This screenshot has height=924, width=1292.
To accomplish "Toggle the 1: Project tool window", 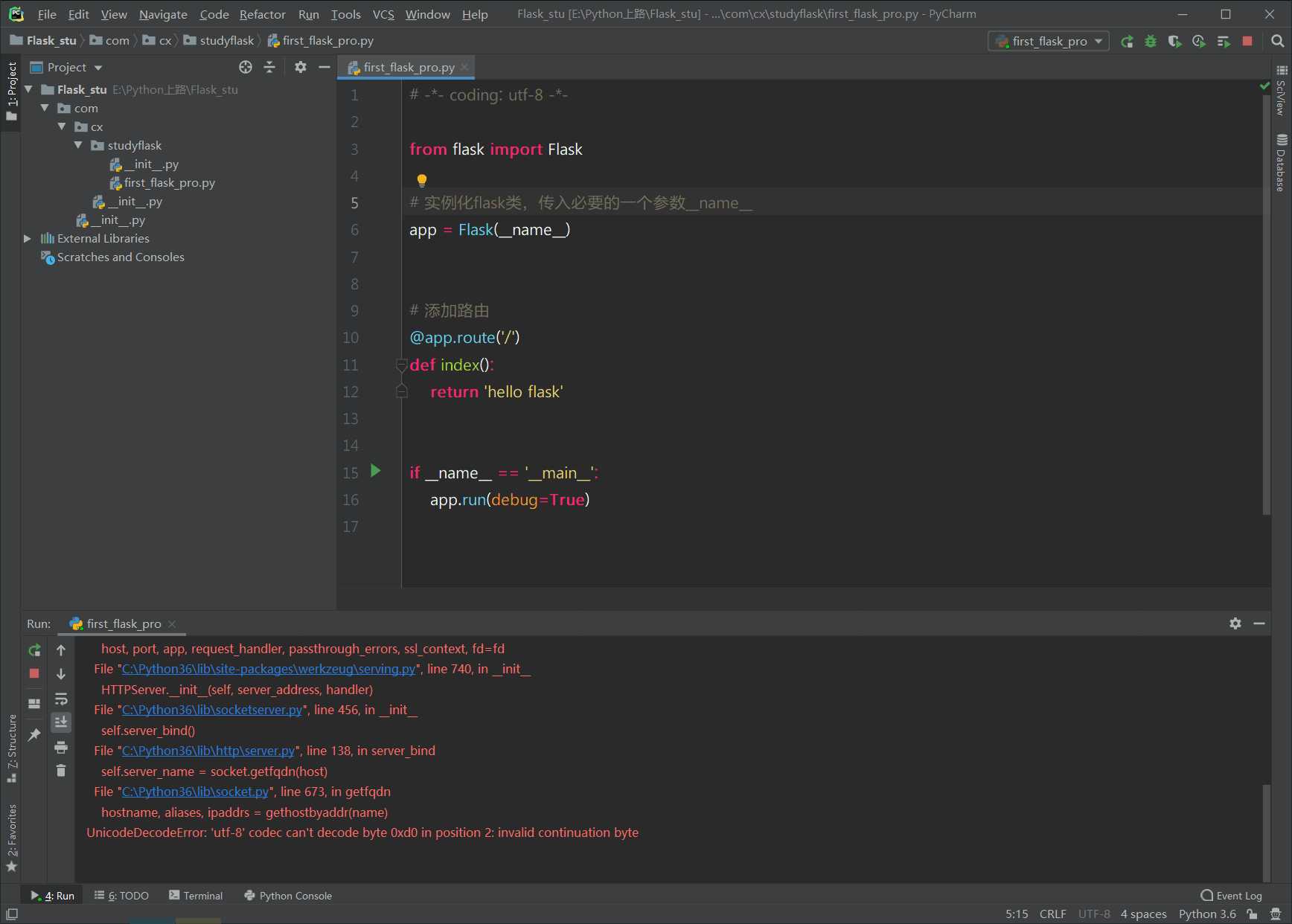I will (x=11, y=92).
